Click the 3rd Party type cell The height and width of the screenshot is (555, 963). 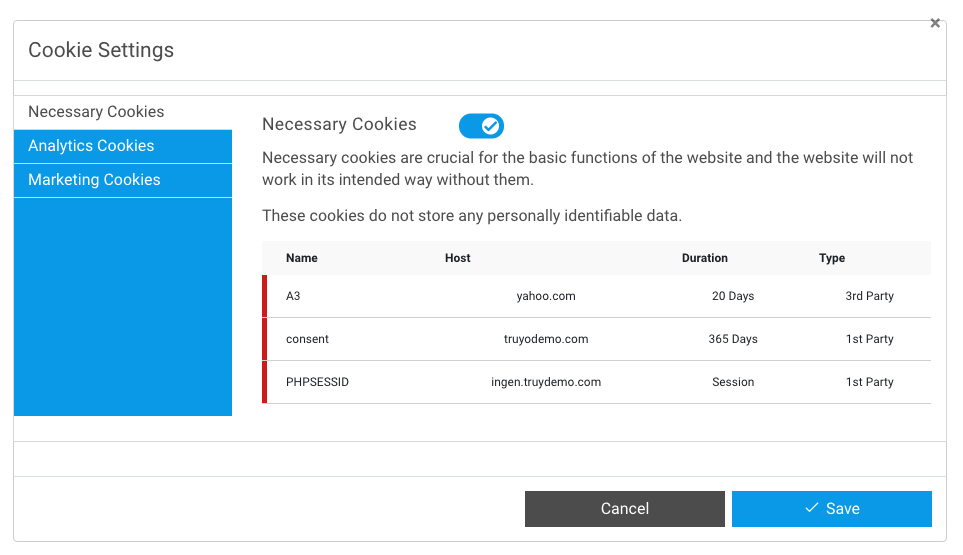870,296
